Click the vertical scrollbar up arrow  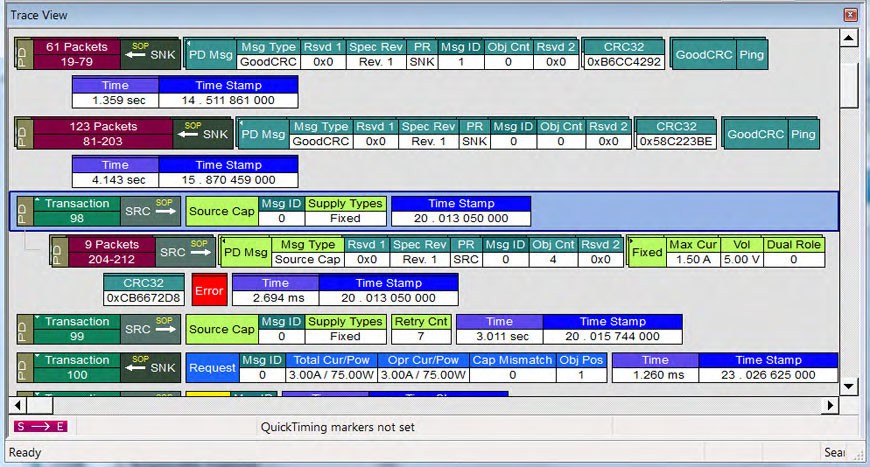849,38
